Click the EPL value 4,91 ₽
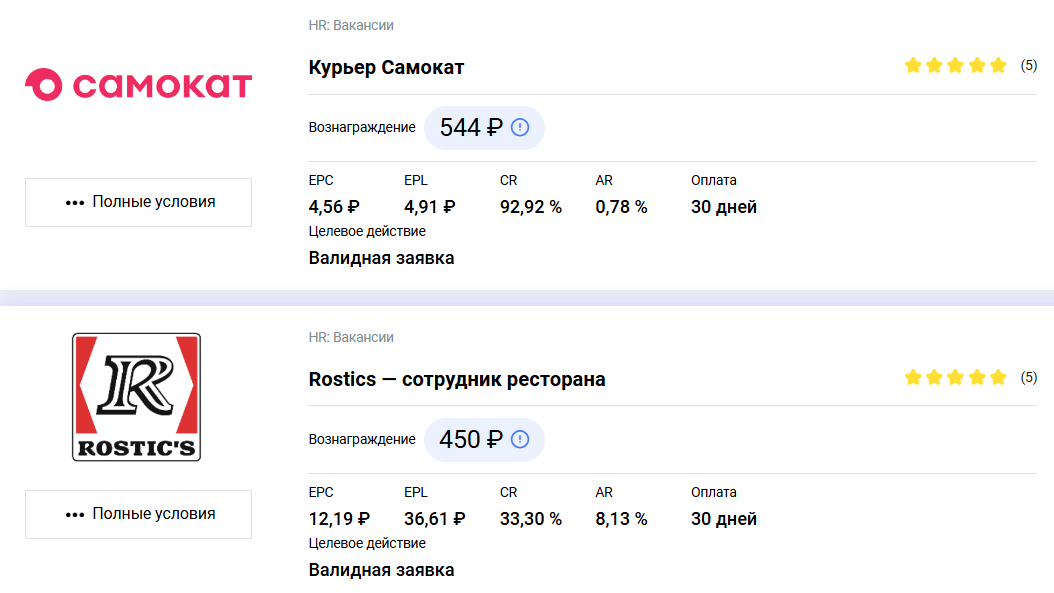 (x=430, y=207)
